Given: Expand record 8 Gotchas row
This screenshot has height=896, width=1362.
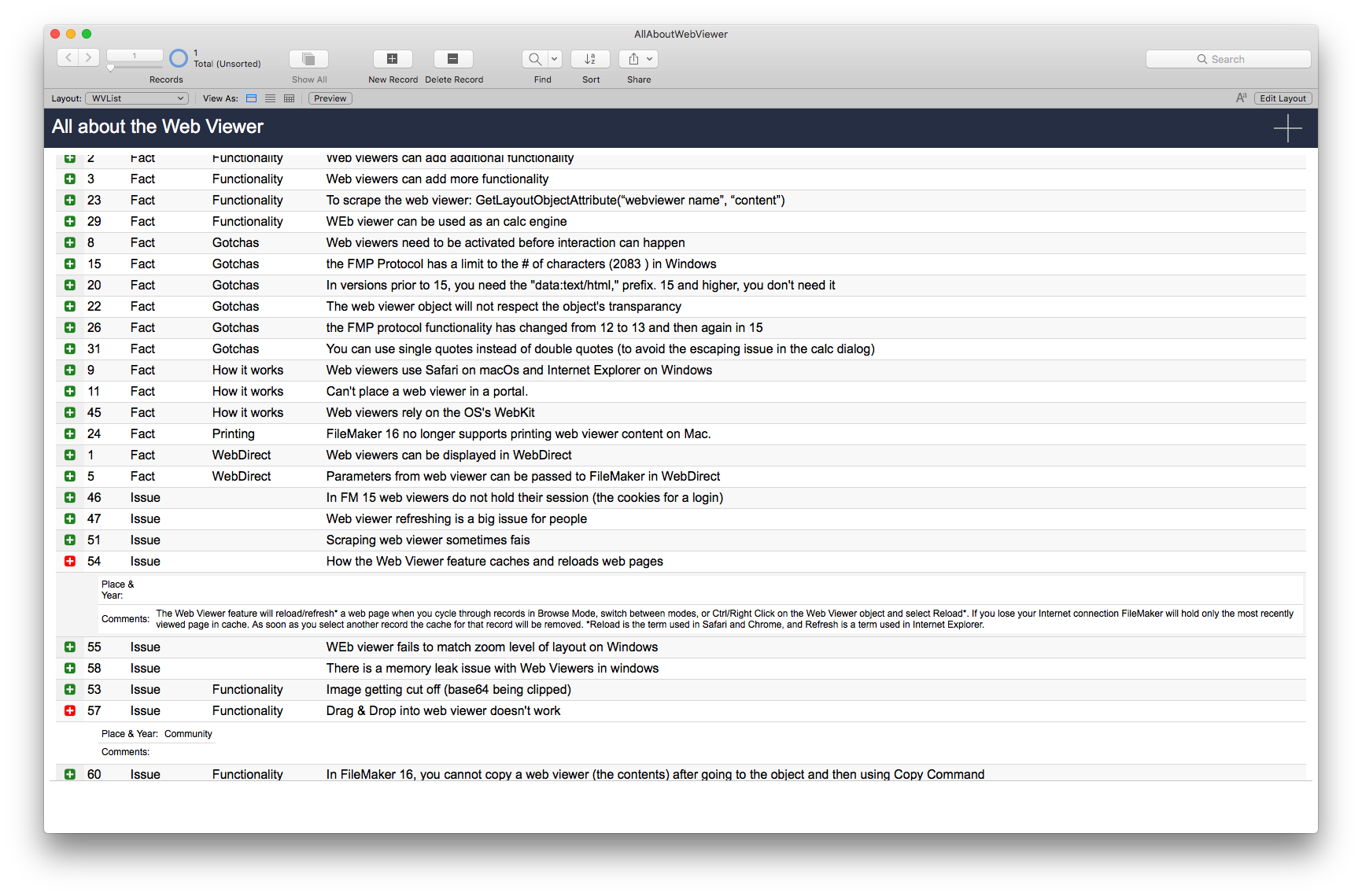Looking at the screenshot, I should pos(70,243).
